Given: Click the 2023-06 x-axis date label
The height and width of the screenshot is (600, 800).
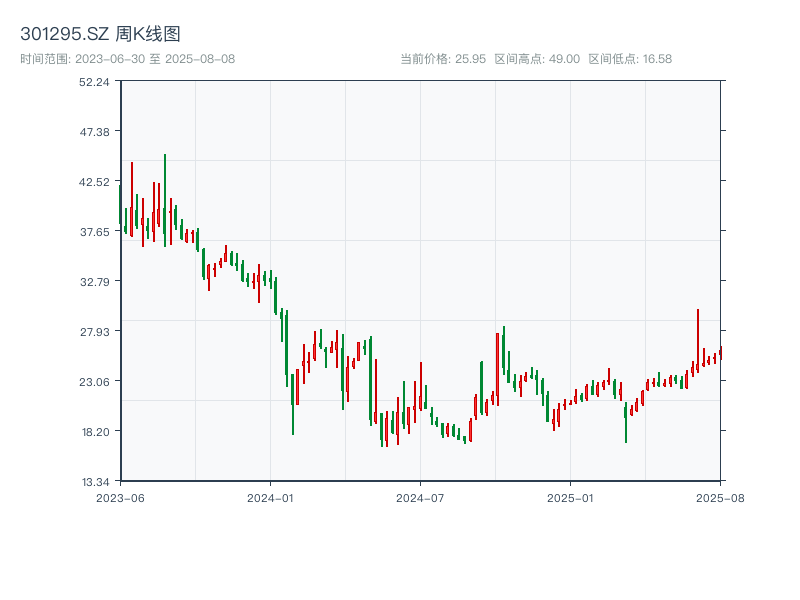Looking at the screenshot, I should tap(120, 497).
